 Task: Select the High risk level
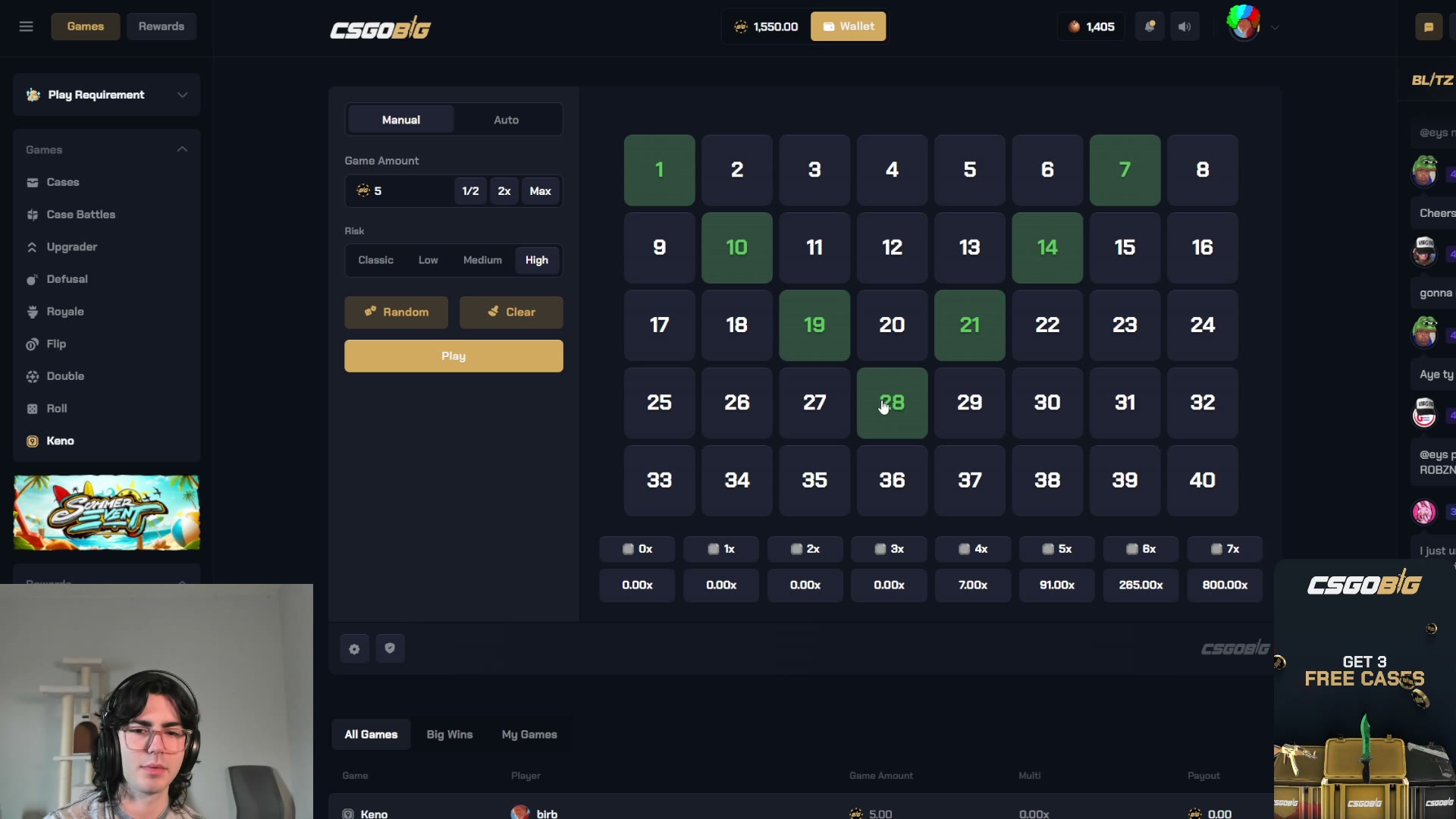pos(537,260)
